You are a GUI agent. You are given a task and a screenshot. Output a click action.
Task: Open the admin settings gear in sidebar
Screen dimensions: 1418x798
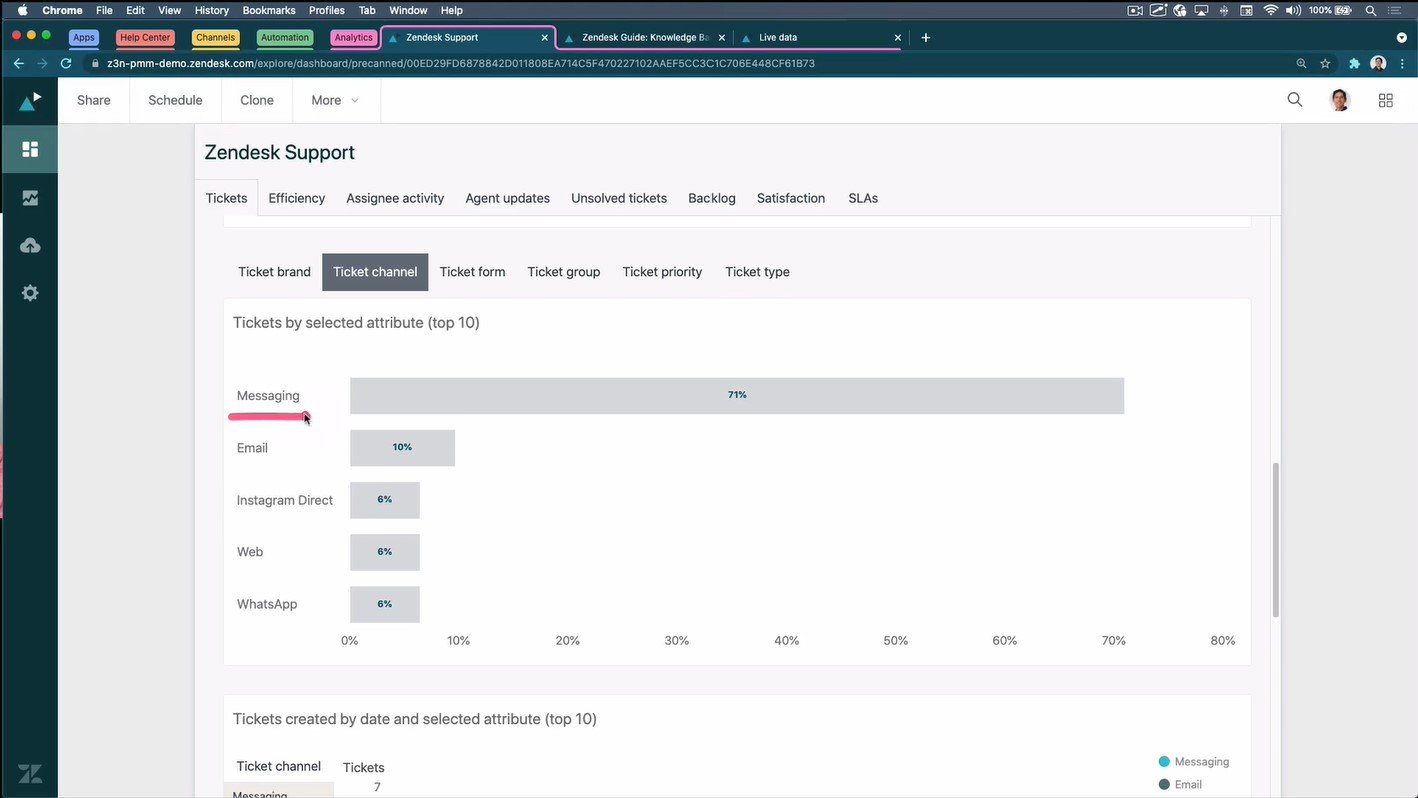tap(30, 293)
